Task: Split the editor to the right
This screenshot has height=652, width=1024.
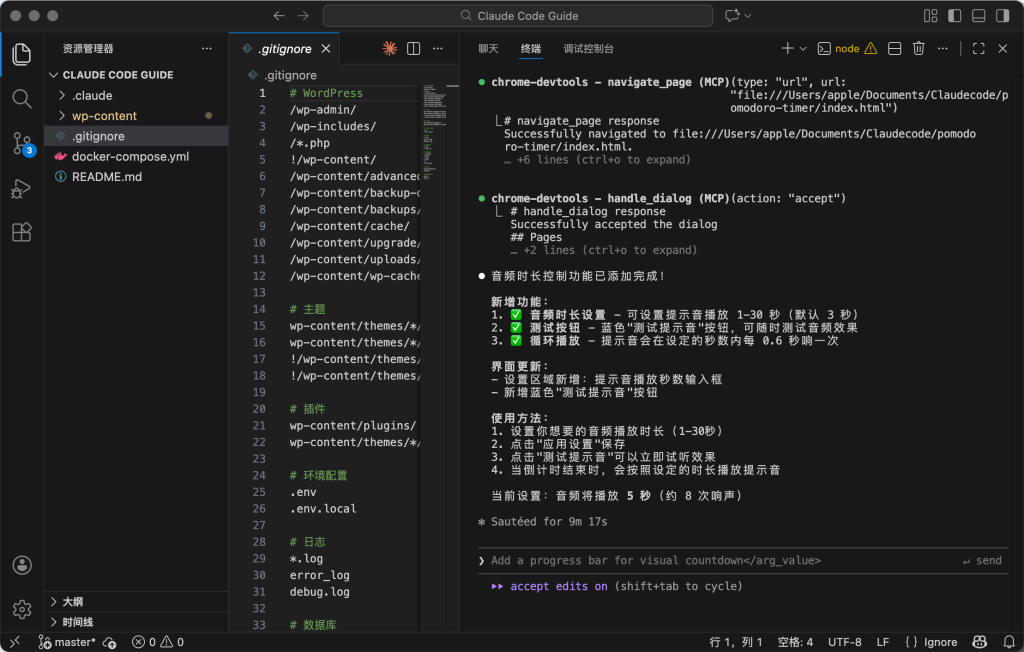Action: [x=413, y=48]
